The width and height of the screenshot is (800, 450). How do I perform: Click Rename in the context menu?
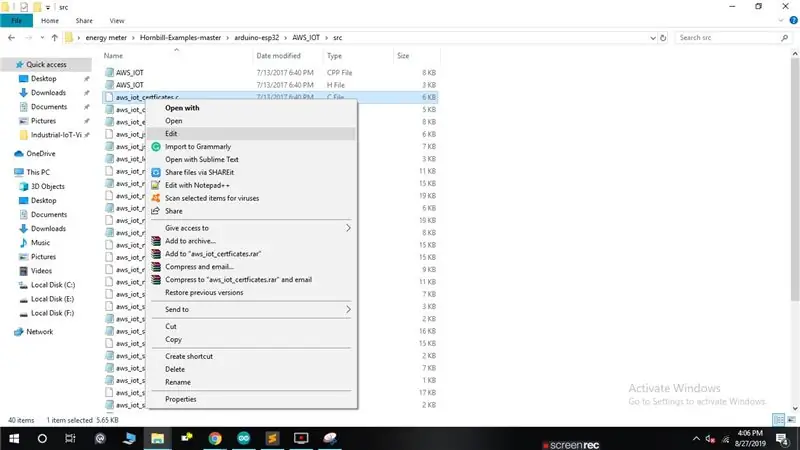[x=178, y=382]
